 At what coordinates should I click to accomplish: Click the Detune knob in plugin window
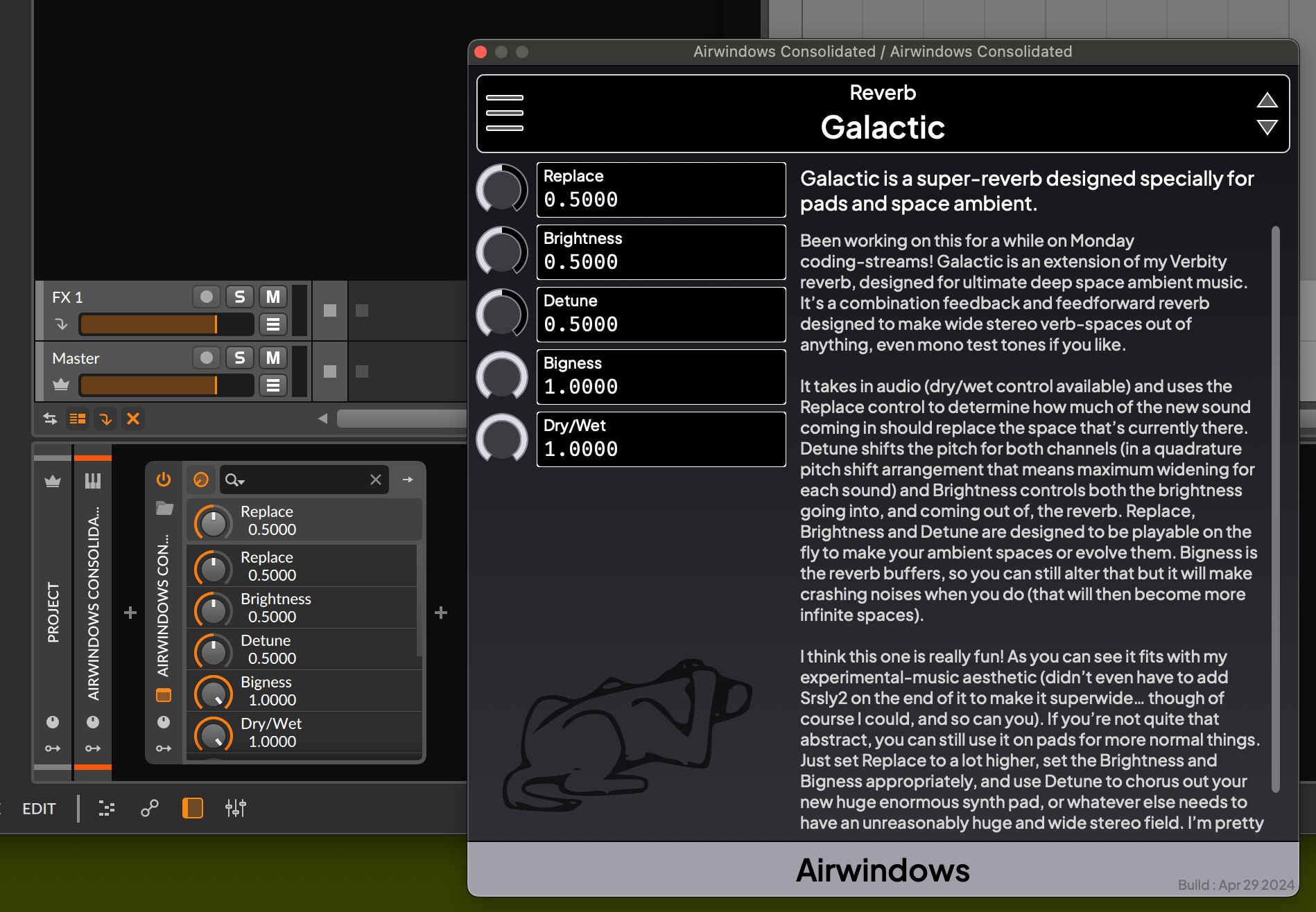(502, 314)
